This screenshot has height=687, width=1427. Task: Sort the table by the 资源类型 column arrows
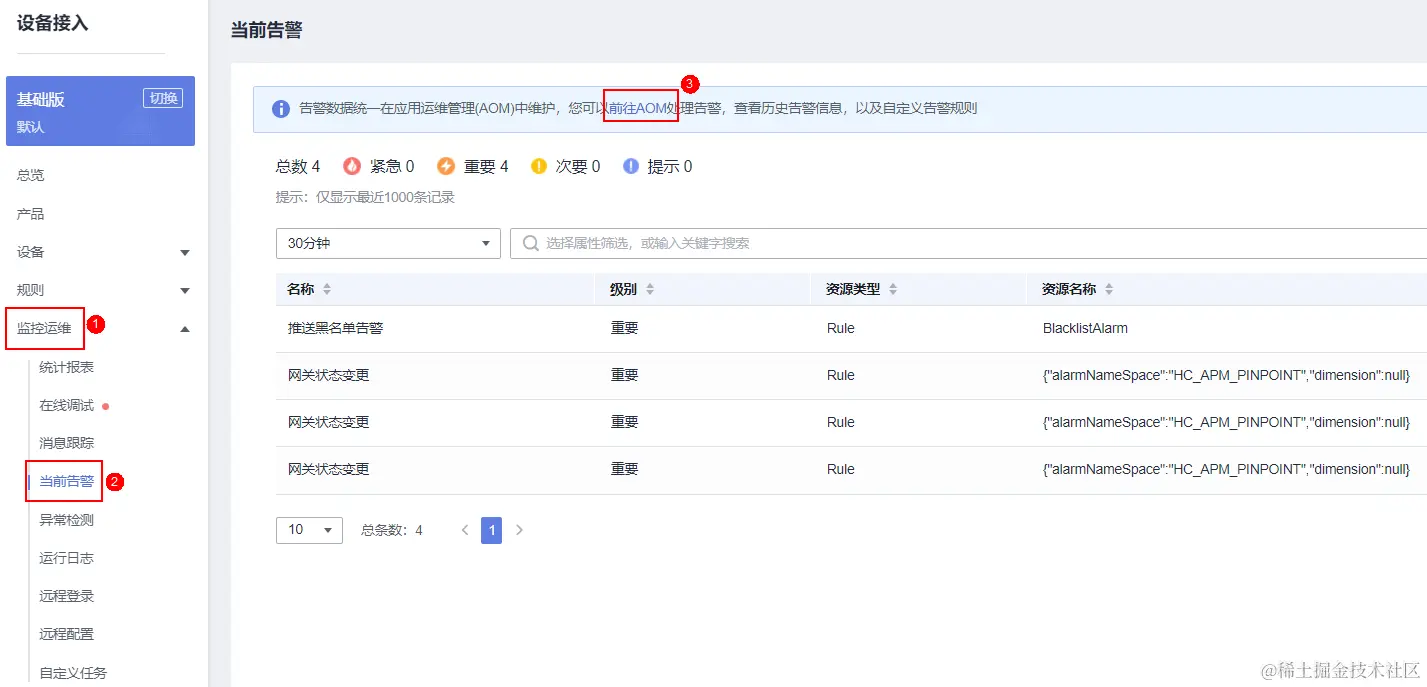pos(893,289)
